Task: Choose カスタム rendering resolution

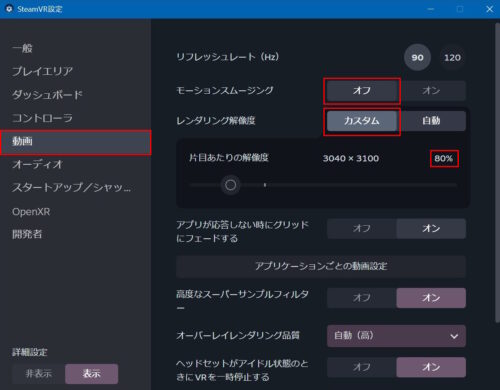Action: coord(362,121)
